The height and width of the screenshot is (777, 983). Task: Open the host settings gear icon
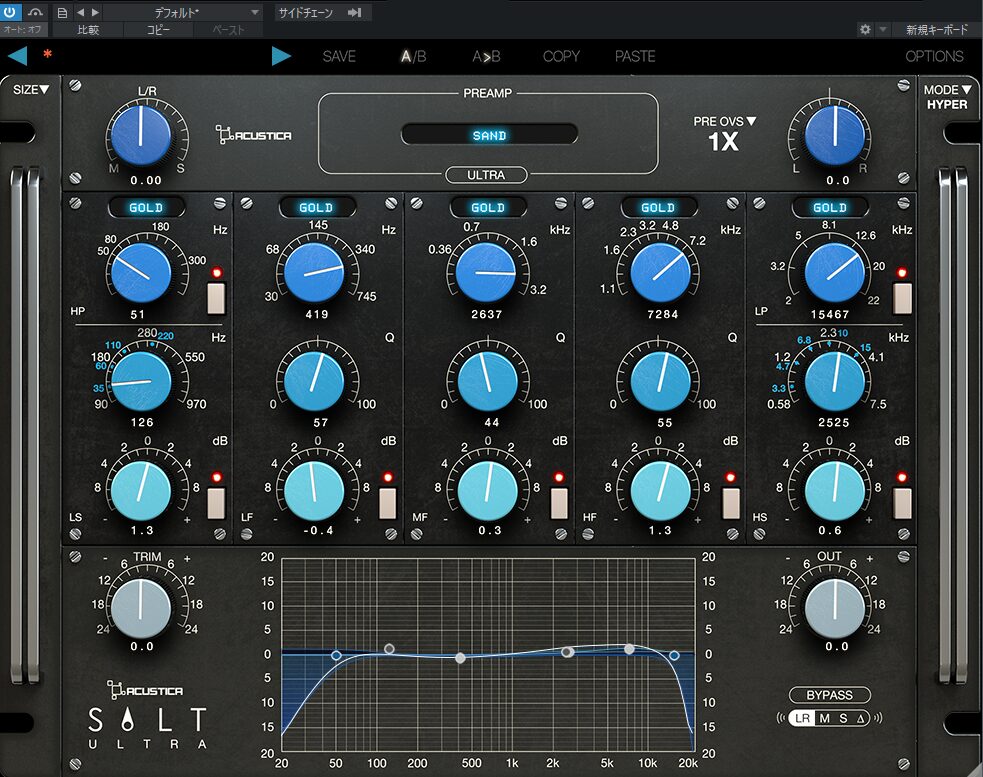click(x=865, y=30)
